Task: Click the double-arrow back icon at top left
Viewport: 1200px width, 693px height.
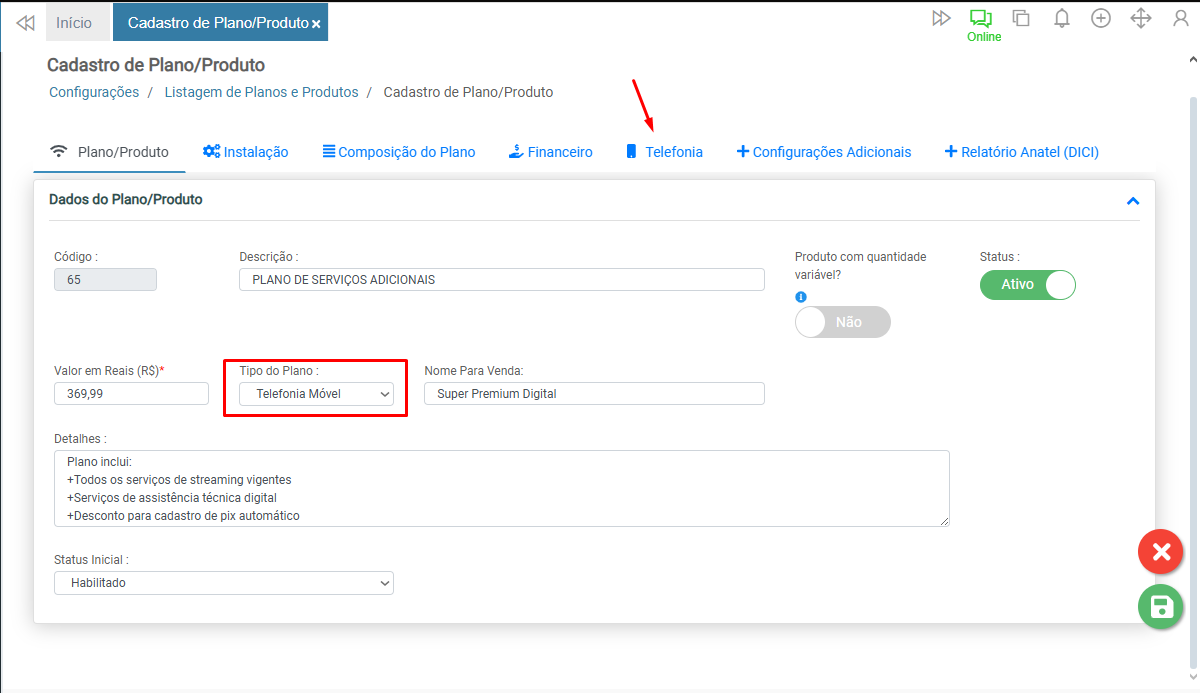Action: tap(25, 22)
